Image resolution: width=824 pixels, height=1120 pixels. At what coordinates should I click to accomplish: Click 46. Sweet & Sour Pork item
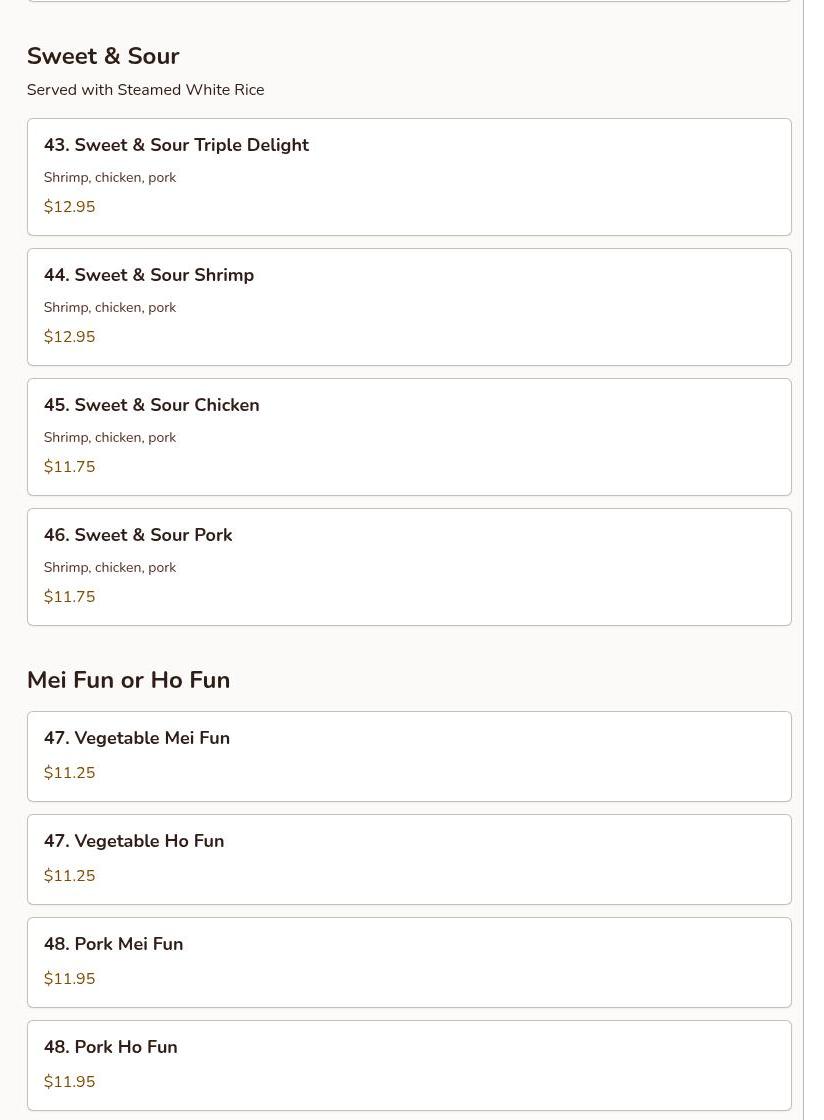click(x=409, y=567)
